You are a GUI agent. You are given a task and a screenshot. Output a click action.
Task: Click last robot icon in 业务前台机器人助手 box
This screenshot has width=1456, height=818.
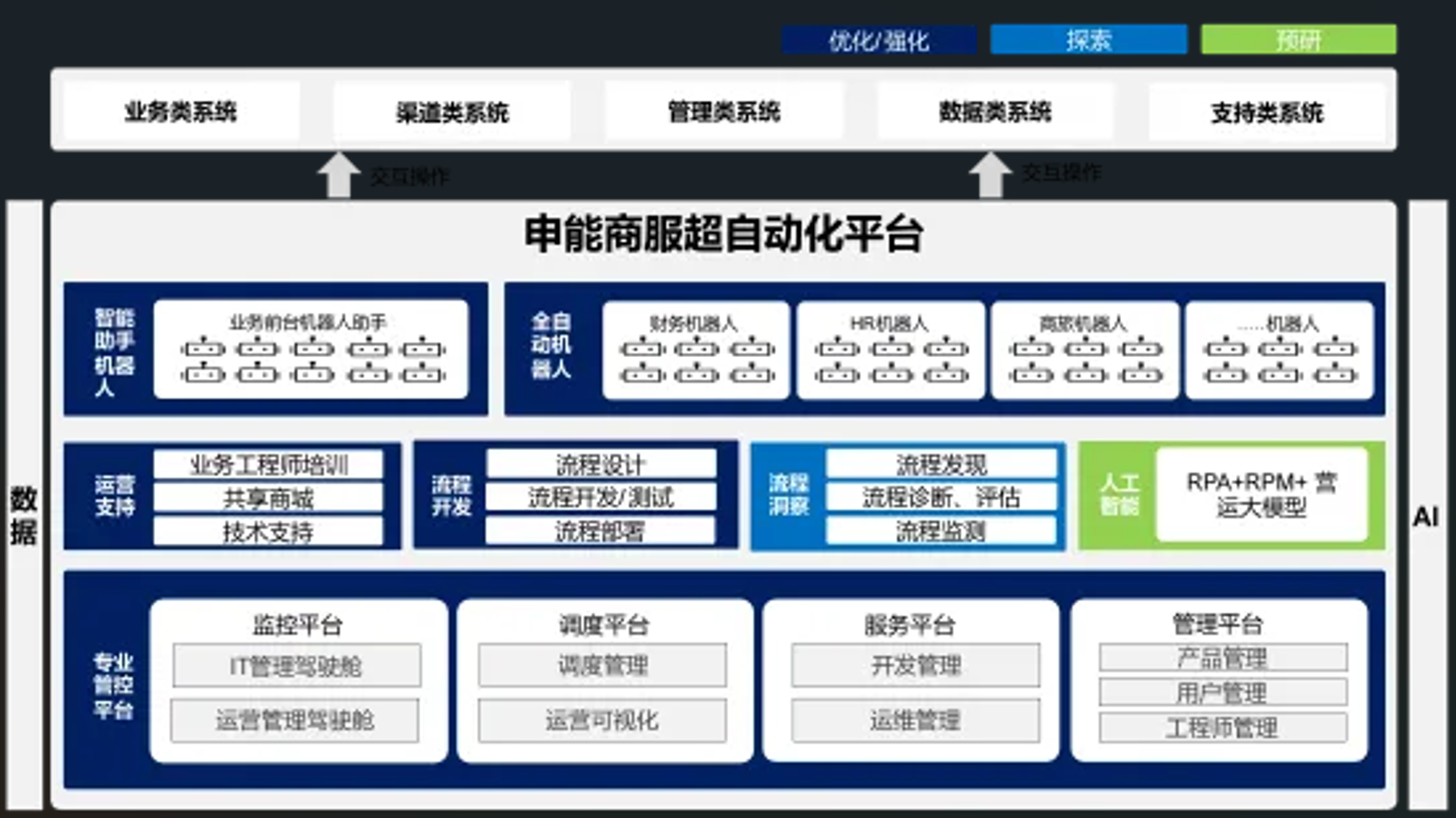423,374
